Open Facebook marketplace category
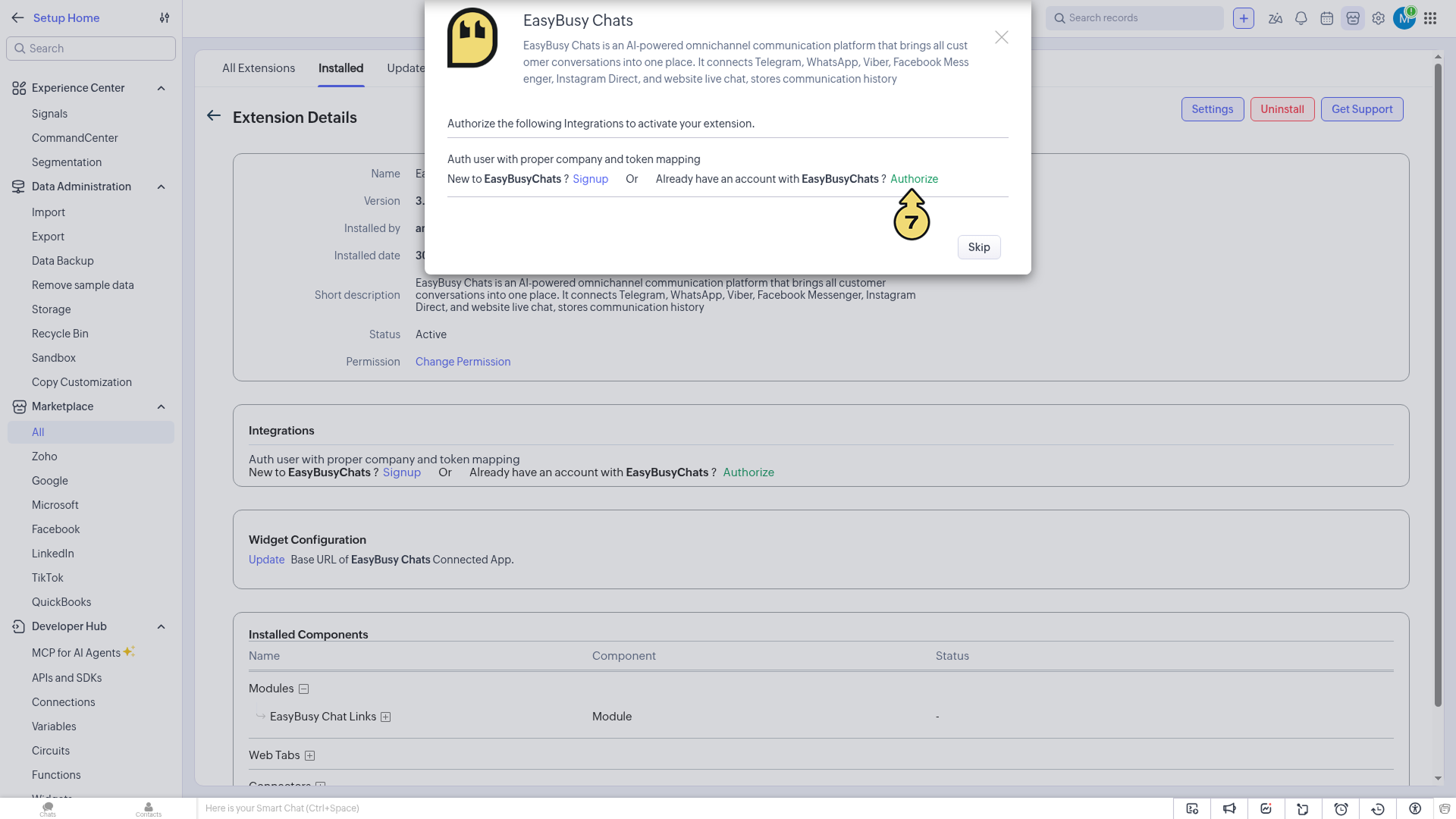 [x=56, y=529]
